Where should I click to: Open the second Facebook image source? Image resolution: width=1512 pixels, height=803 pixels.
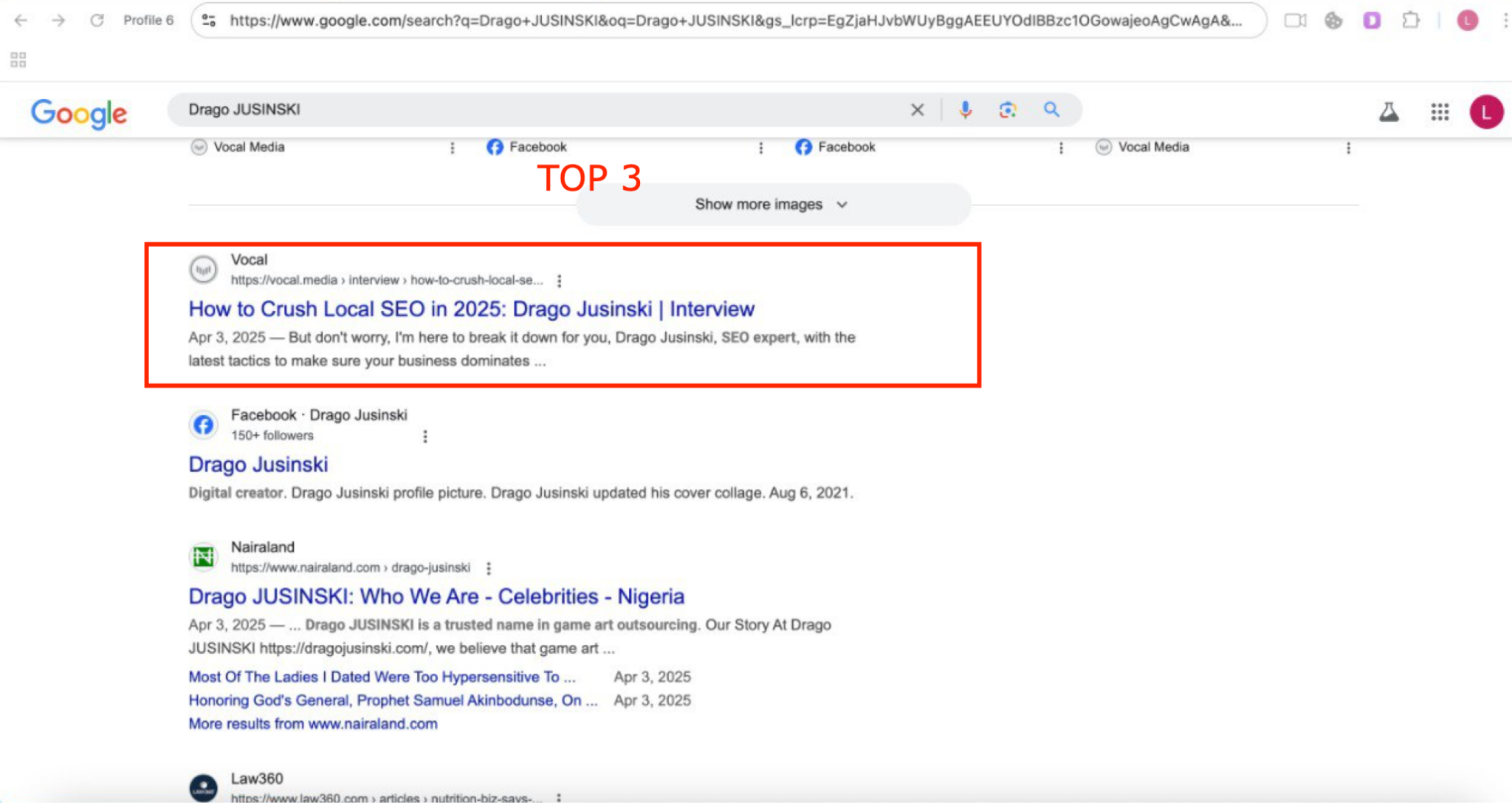(x=835, y=147)
